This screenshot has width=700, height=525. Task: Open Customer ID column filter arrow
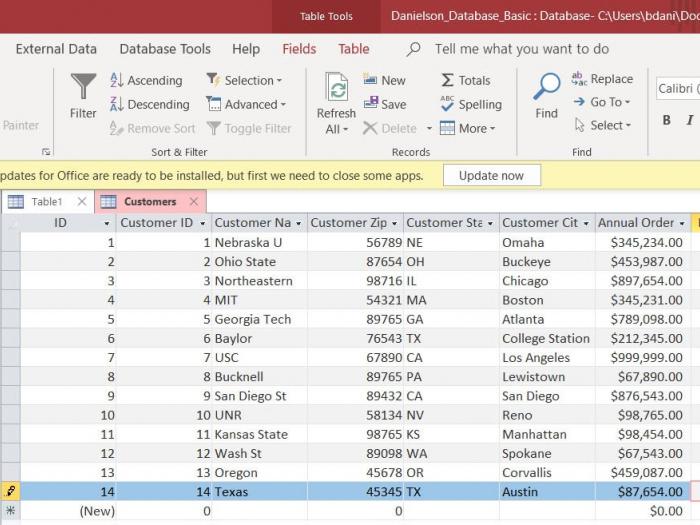[203, 223]
